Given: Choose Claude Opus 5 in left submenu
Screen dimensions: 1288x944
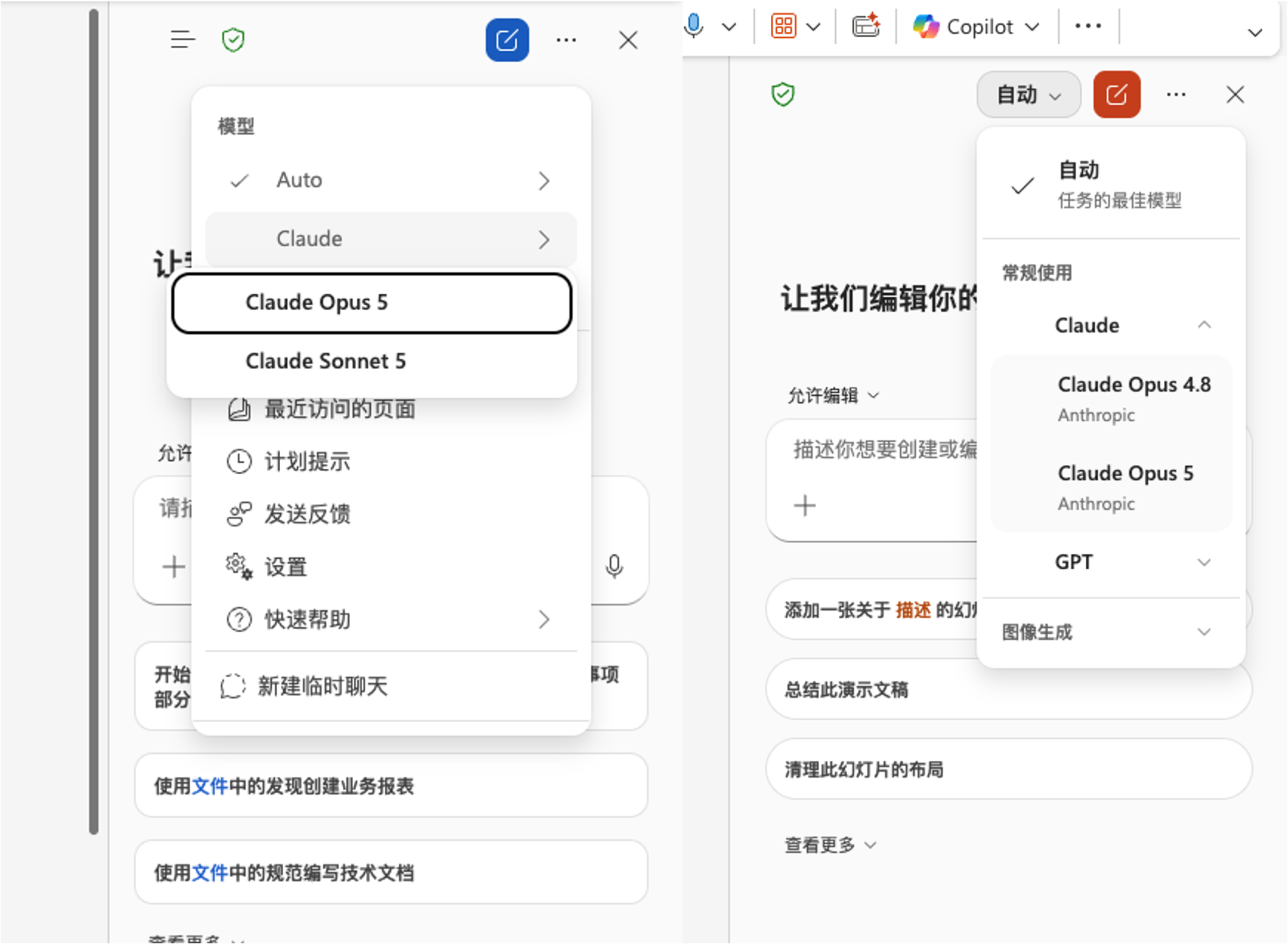Looking at the screenshot, I should coord(372,303).
